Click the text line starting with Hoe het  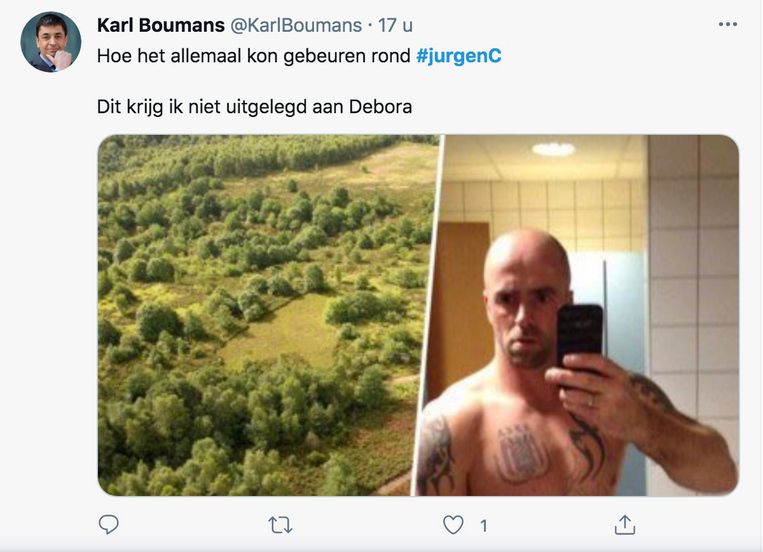click(x=299, y=56)
